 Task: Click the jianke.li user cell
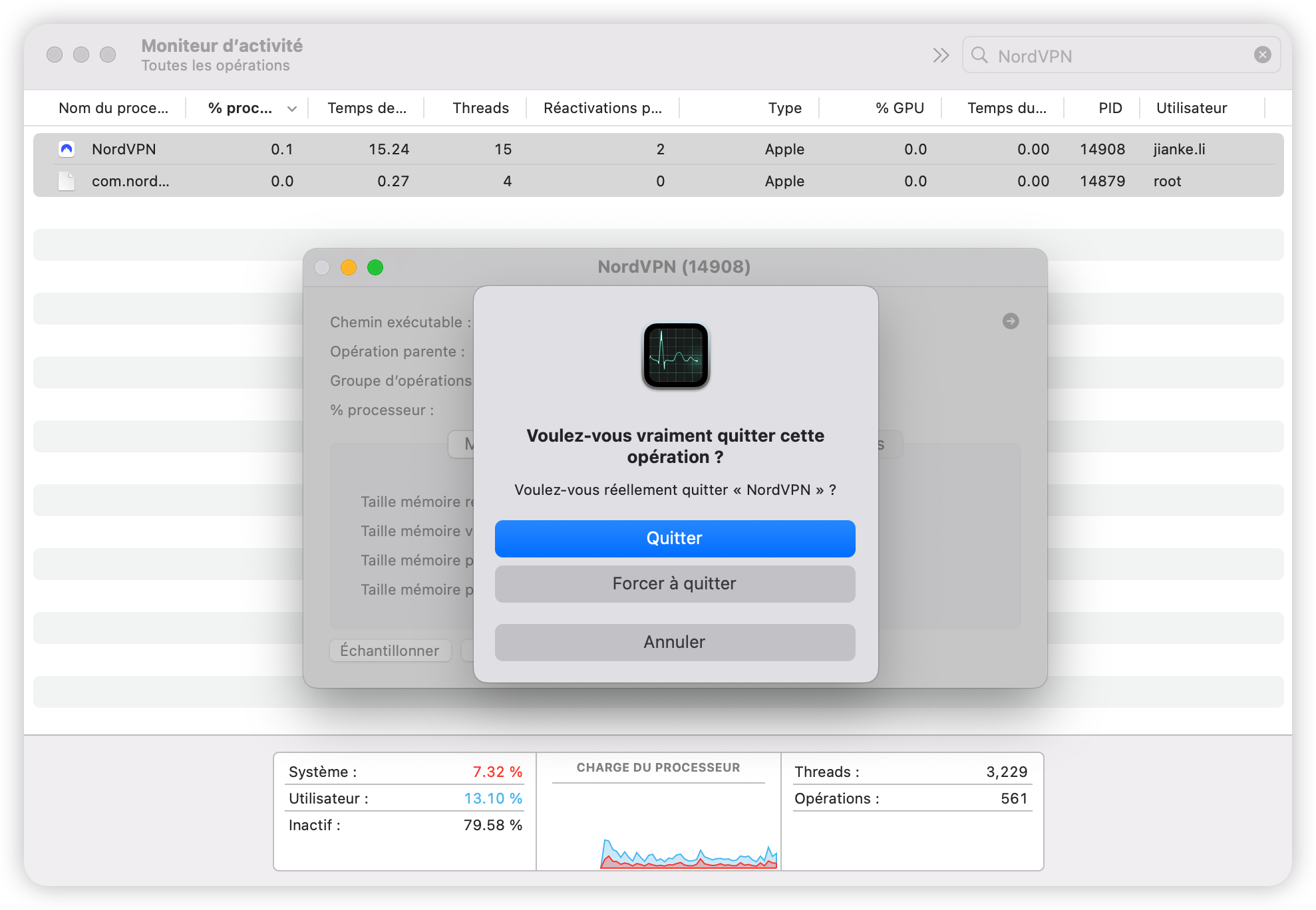[1179, 149]
